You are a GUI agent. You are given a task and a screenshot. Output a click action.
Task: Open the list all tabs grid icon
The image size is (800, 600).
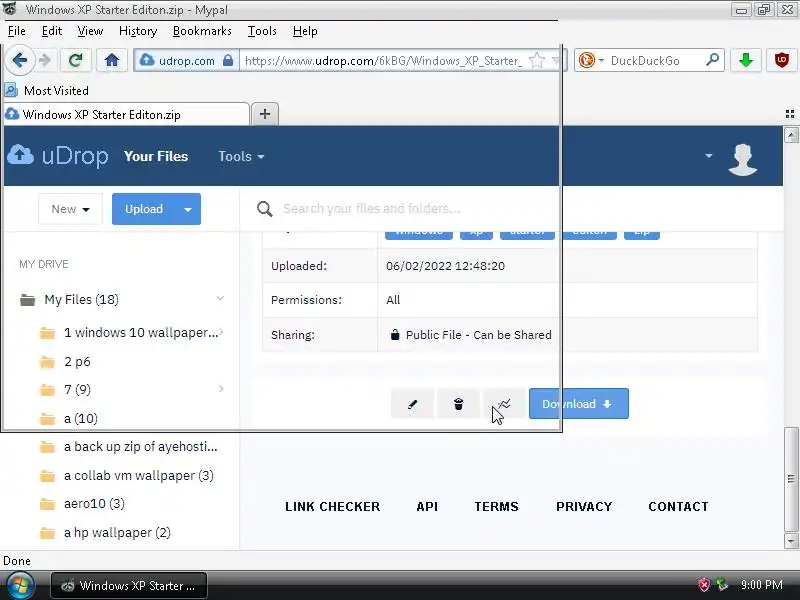[x=789, y=114]
